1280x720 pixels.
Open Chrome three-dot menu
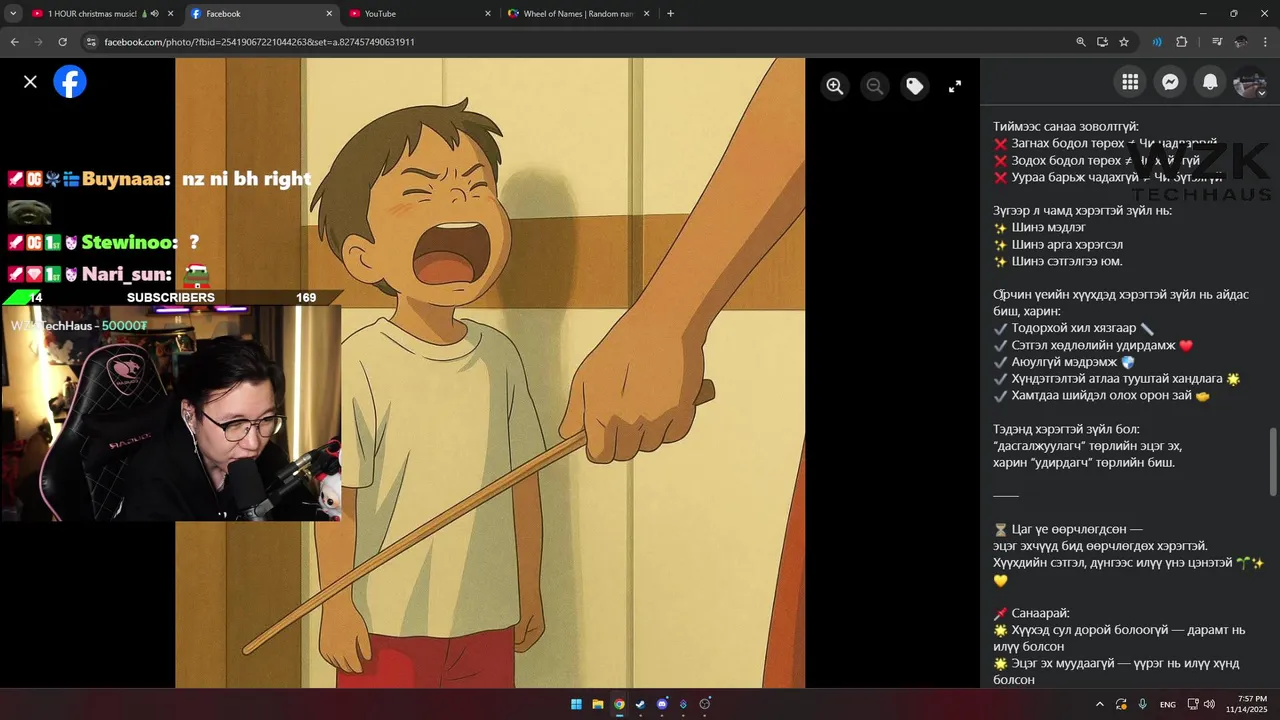[1266, 42]
